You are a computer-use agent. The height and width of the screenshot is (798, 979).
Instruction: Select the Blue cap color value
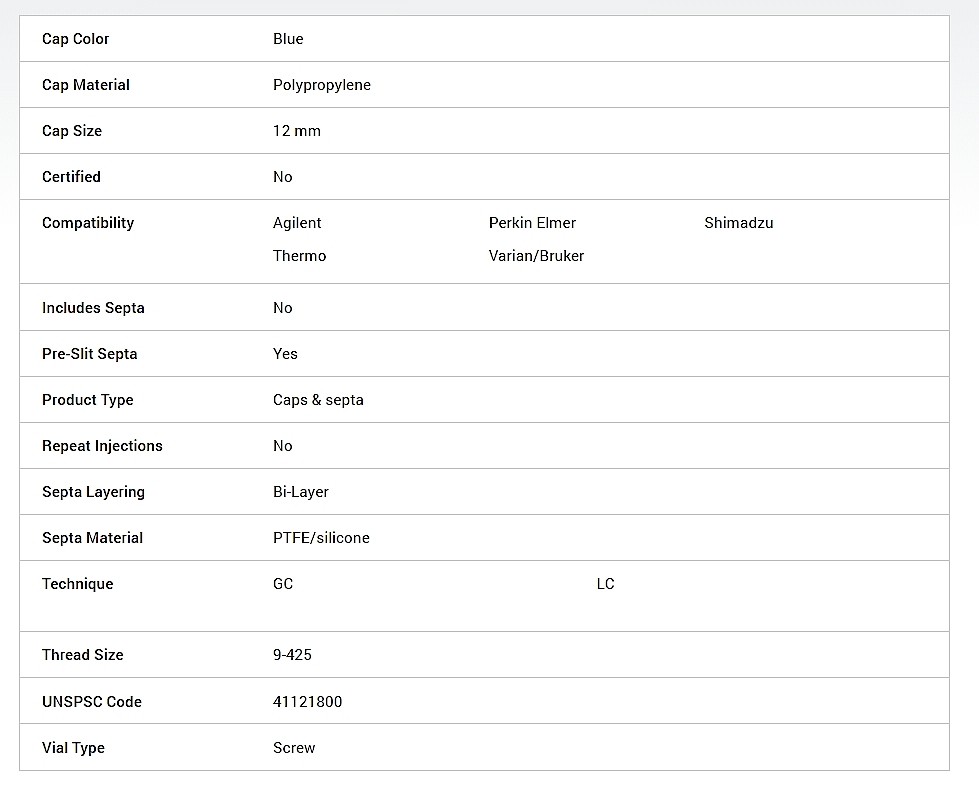pyautogui.click(x=288, y=39)
